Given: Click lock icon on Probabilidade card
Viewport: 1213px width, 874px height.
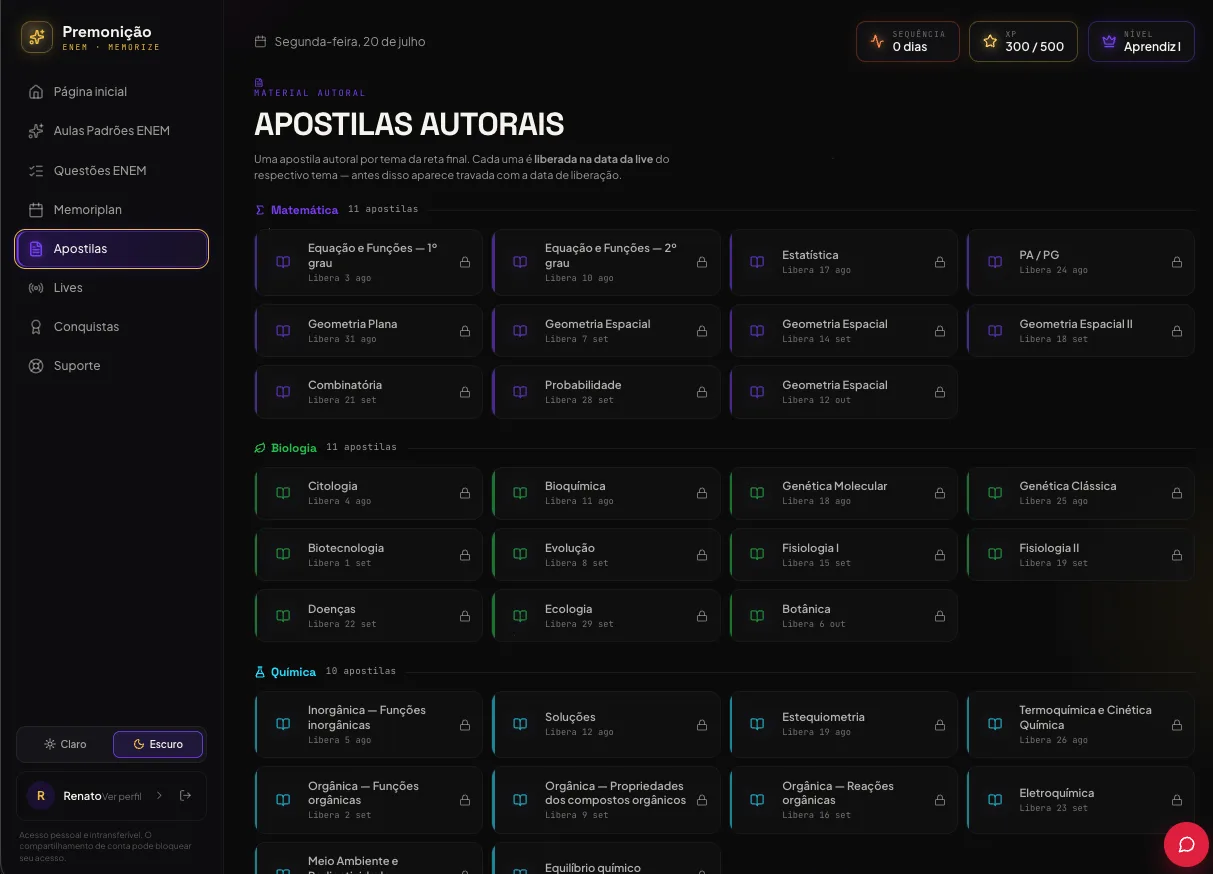Looking at the screenshot, I should click(702, 392).
